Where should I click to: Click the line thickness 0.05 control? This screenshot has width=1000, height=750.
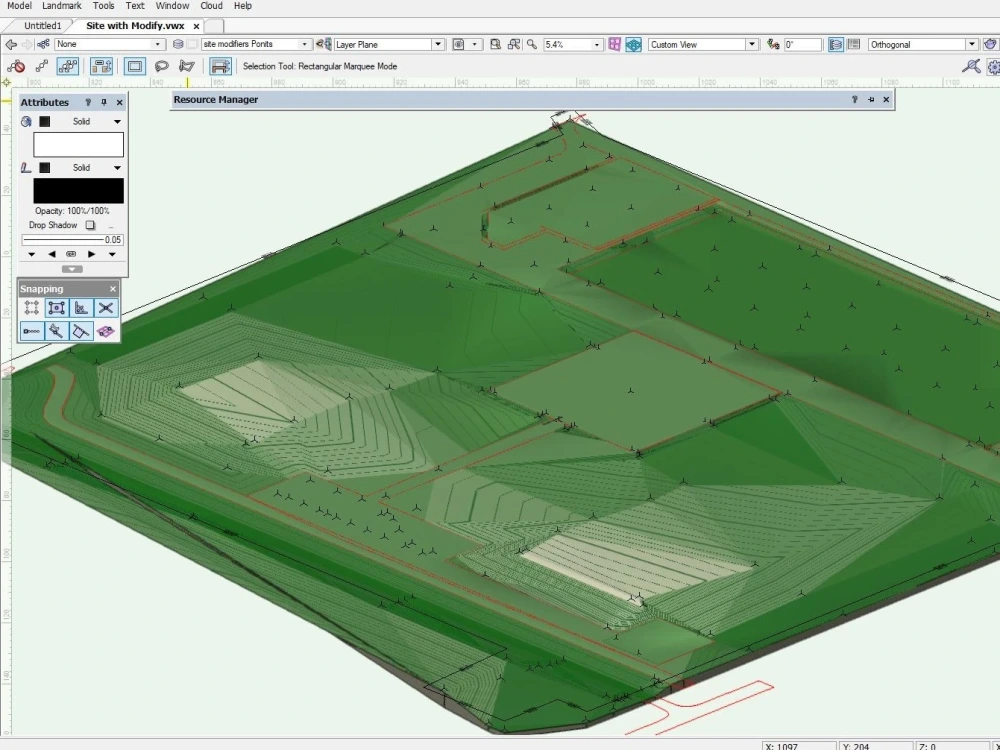click(x=72, y=240)
